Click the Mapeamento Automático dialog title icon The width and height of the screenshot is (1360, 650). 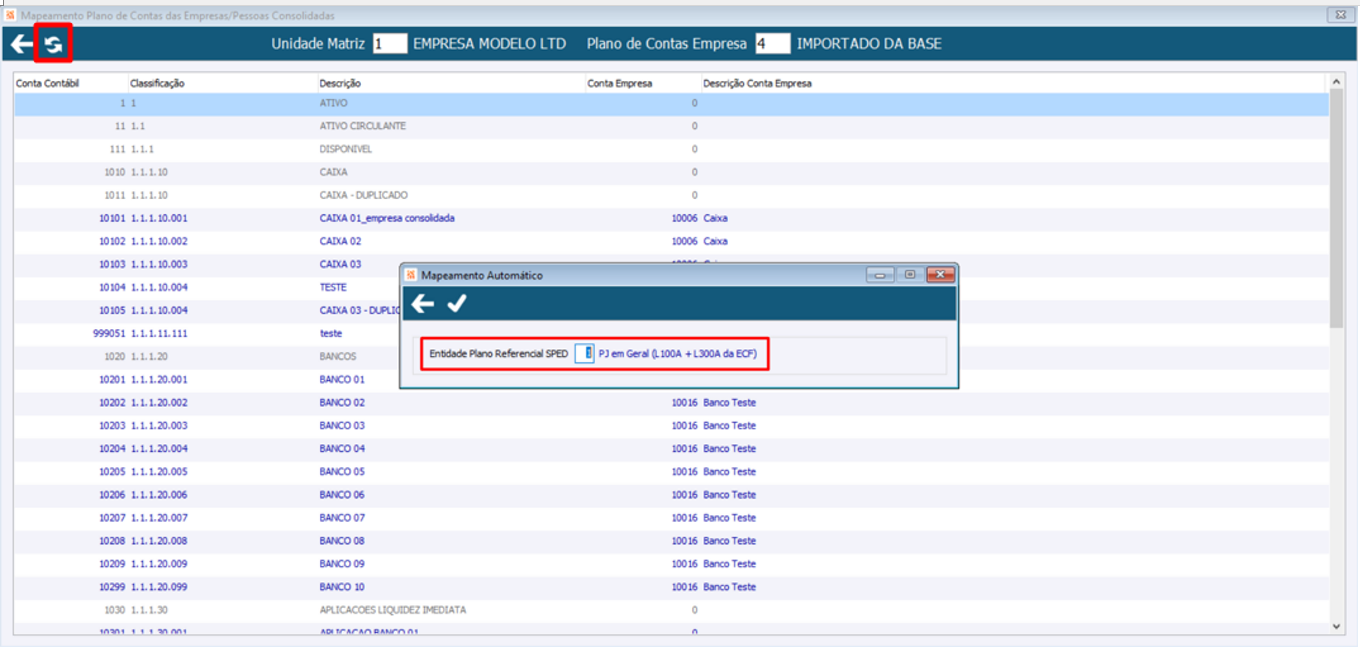click(x=410, y=275)
